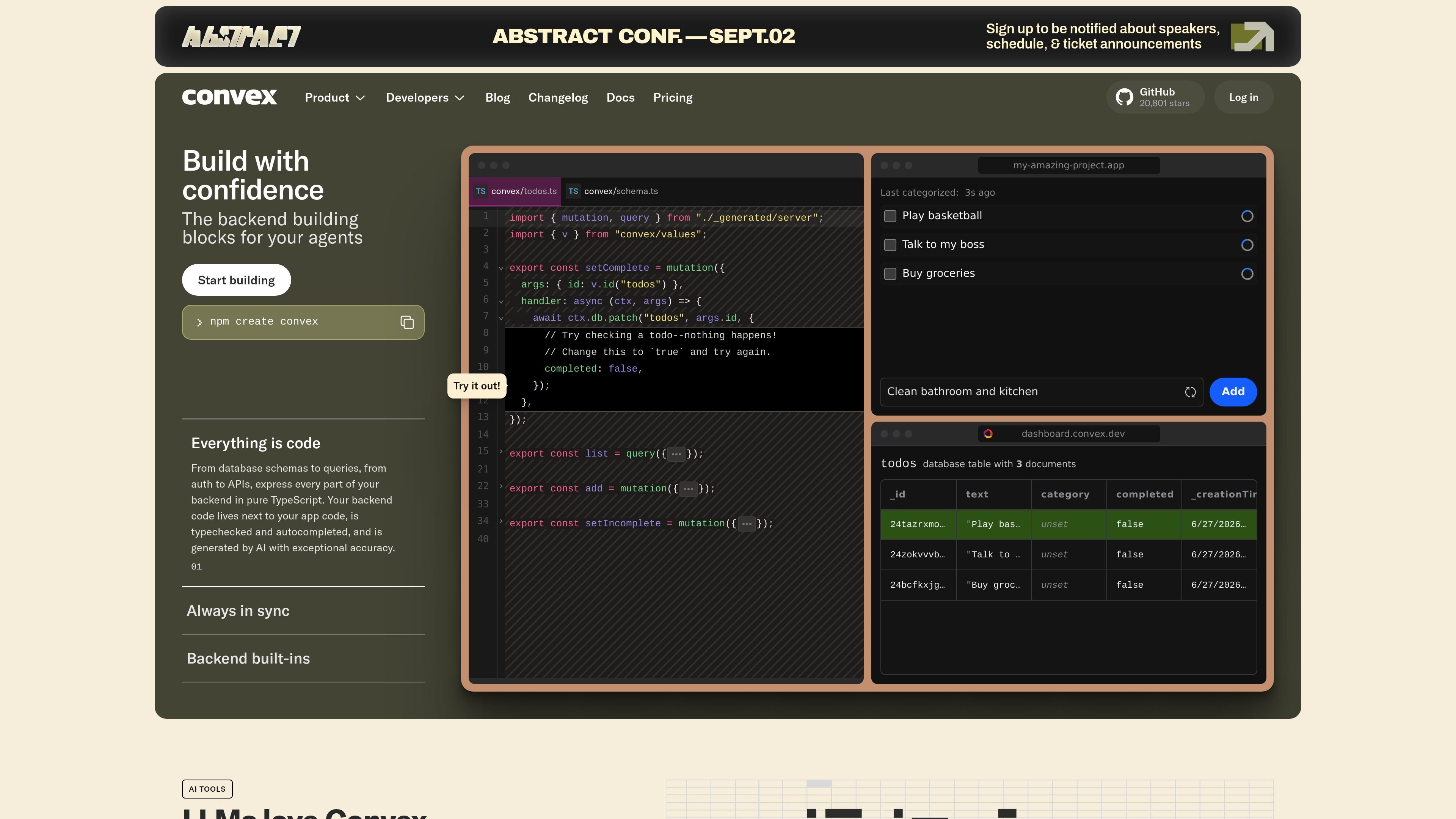Click the dashboard.convex.dev address bar
Viewport: 1456px width, 819px height.
click(x=1068, y=433)
